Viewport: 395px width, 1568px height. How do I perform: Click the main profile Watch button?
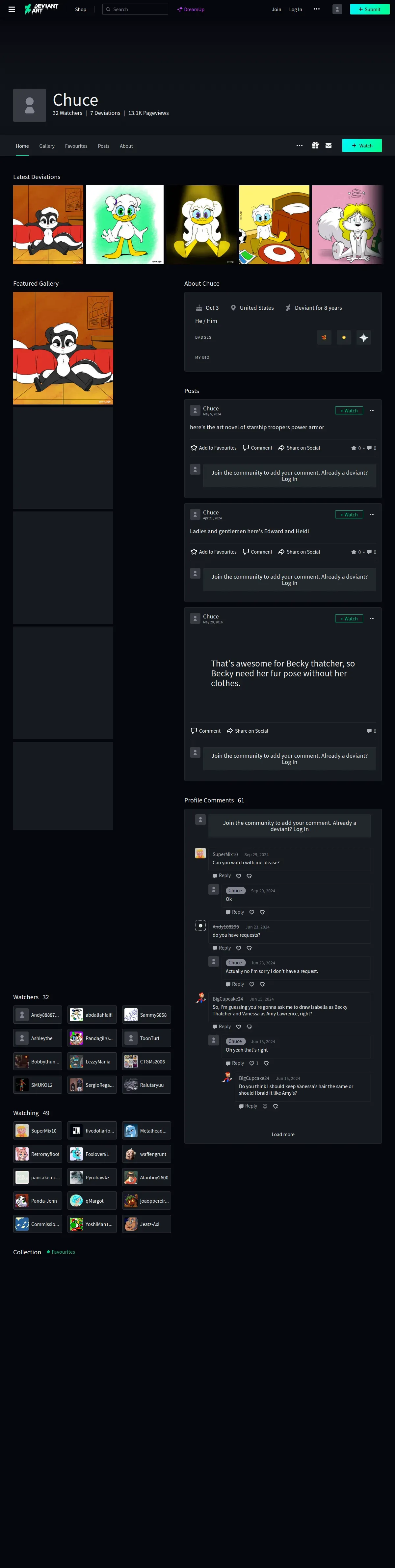[362, 145]
